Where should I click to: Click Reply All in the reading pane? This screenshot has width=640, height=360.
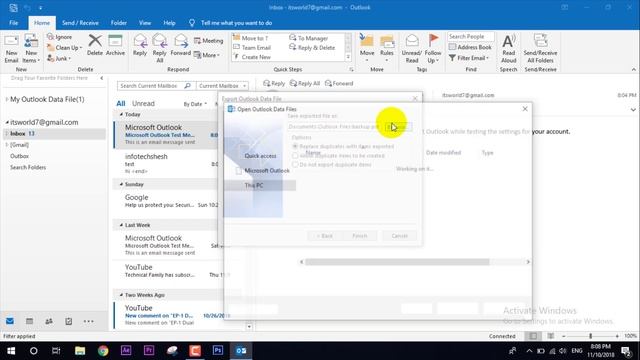(x=304, y=83)
